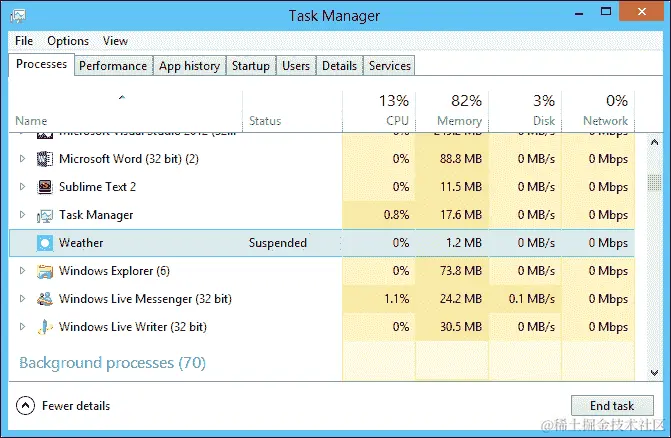Switch to the Performance tab
671x438 pixels.
[113, 66]
